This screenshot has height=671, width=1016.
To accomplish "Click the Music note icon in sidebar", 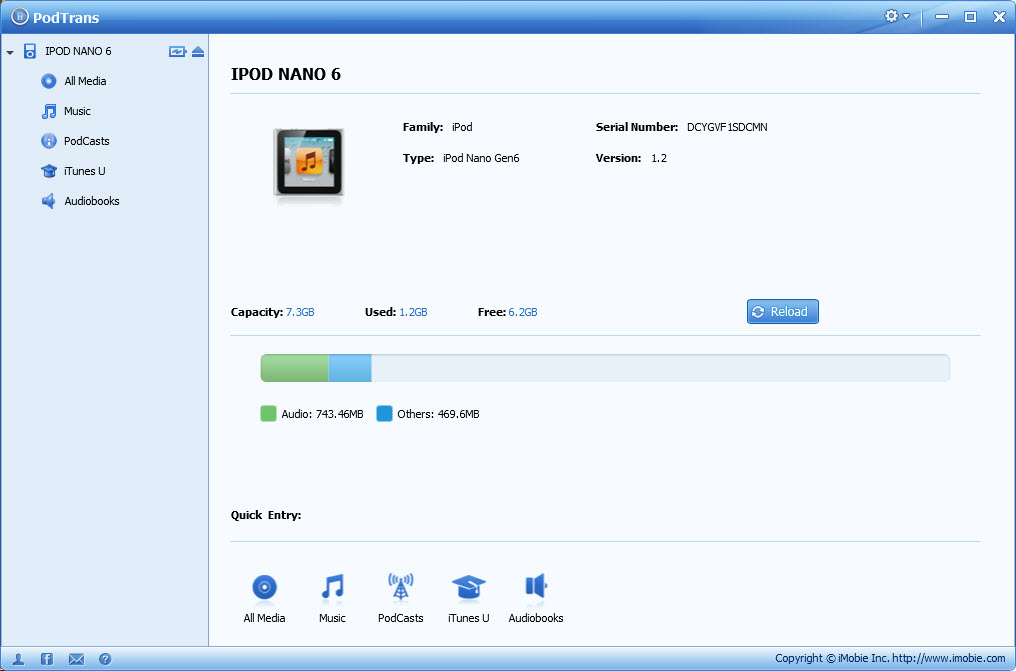I will point(49,111).
